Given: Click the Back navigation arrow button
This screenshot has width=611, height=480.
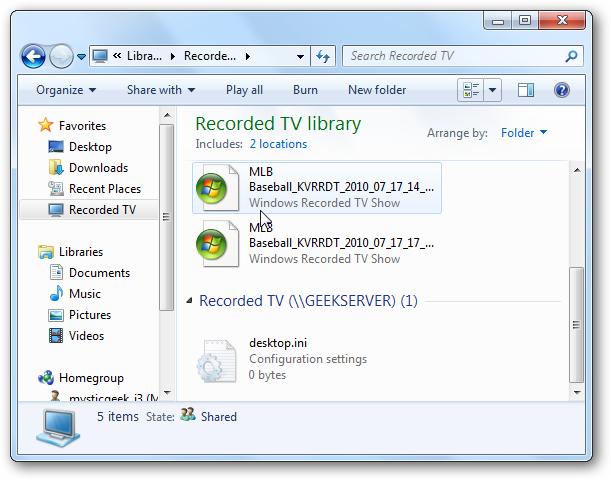Looking at the screenshot, I should 33,57.
